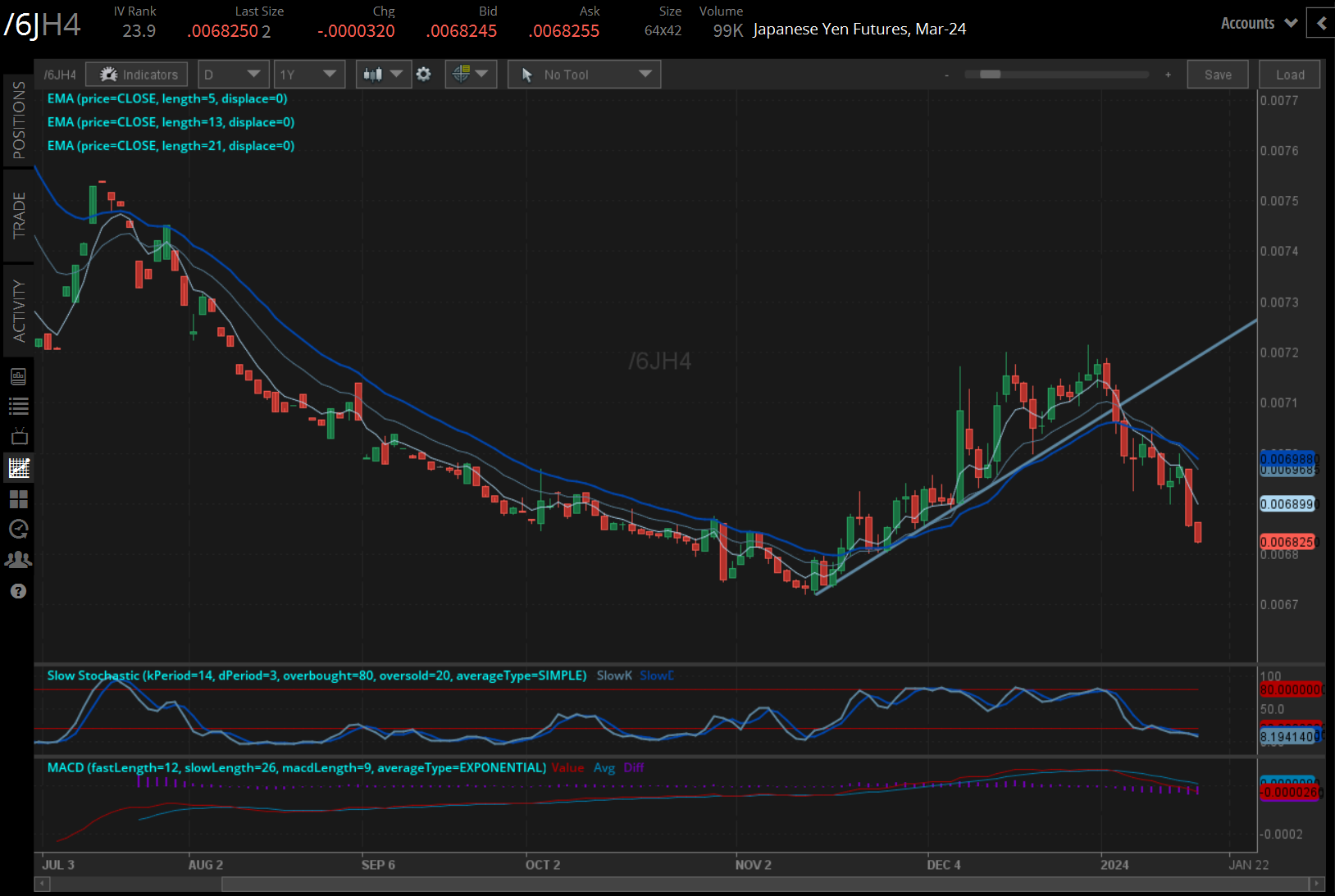Image resolution: width=1335 pixels, height=896 pixels.
Task: Expand the D aggregation period dropdown
Action: pos(233,75)
